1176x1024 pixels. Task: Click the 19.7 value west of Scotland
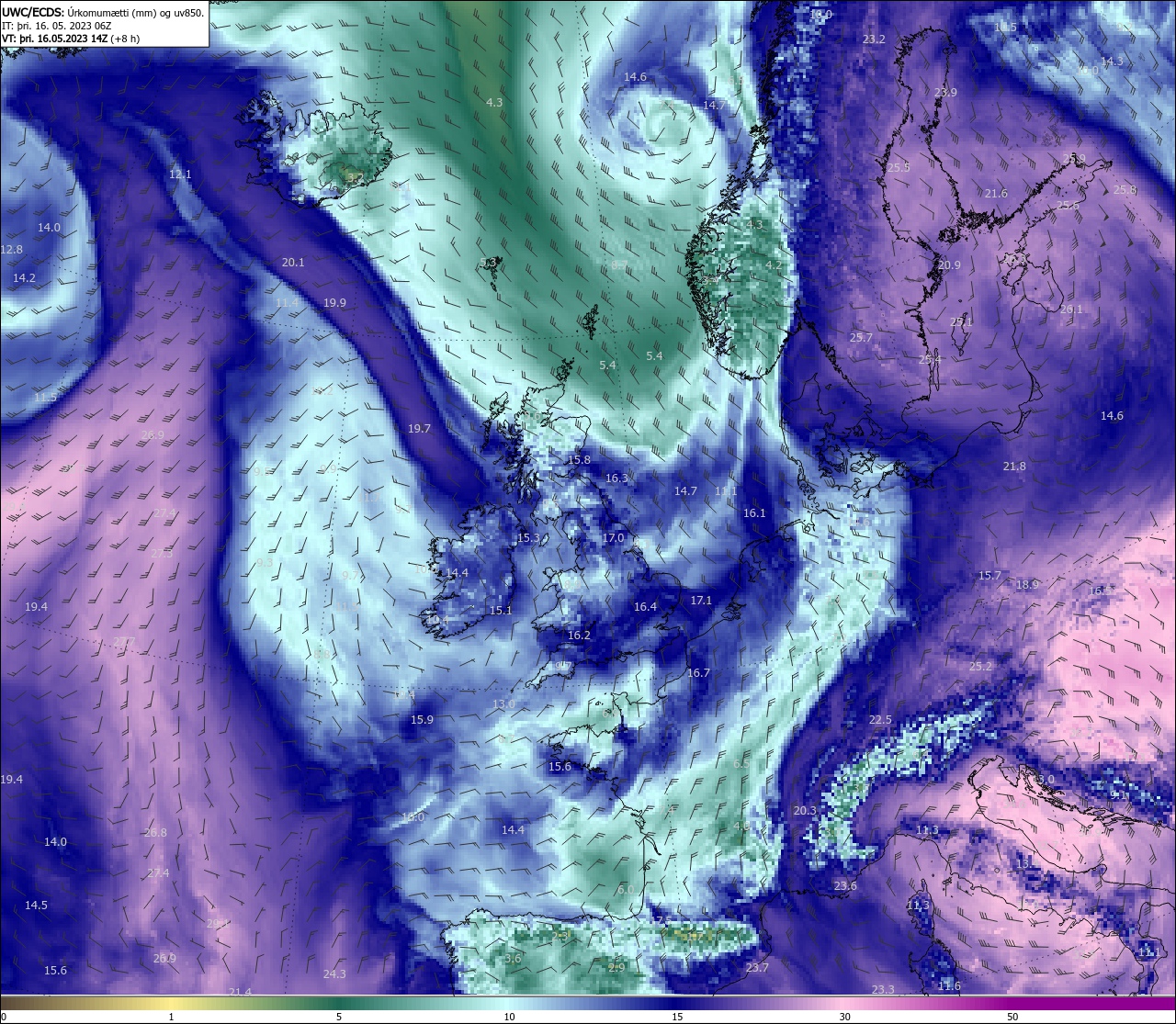coord(419,429)
